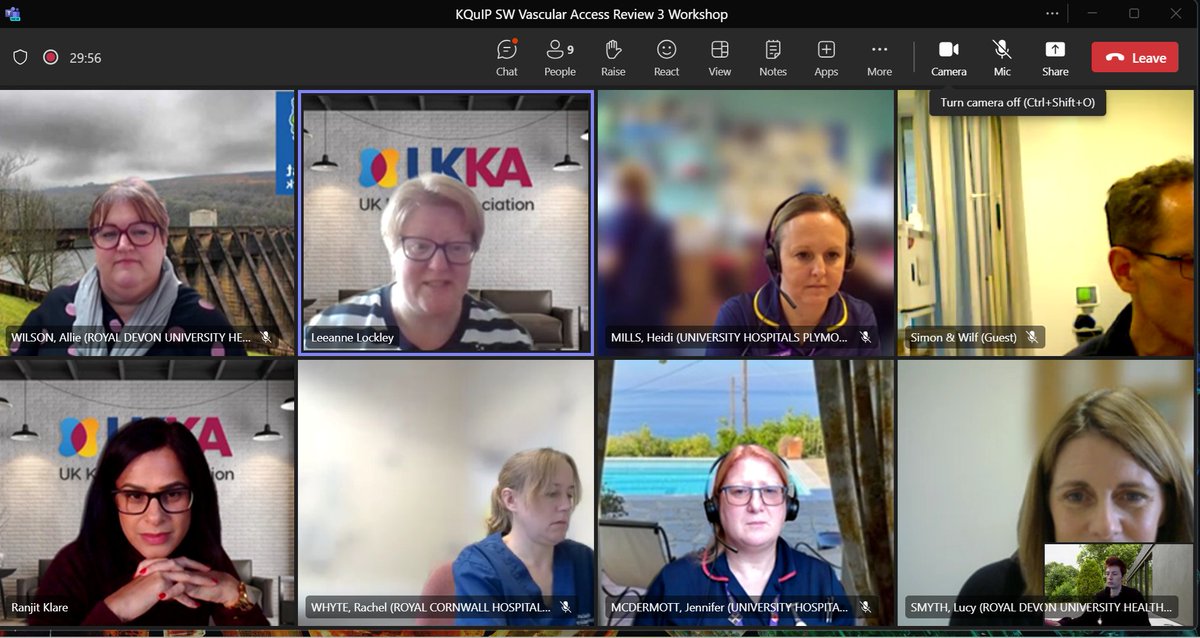Share your screen content
Viewport: 1200px width, 638px height.
point(1055,58)
